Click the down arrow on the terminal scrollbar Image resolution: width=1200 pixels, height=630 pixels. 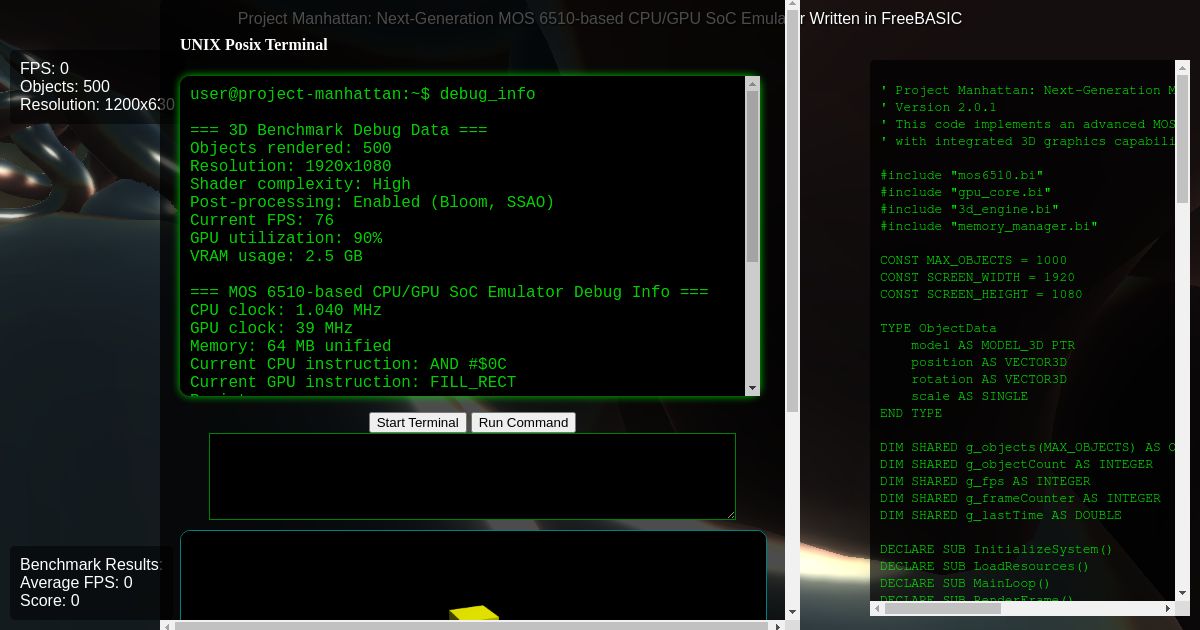[x=750, y=389]
